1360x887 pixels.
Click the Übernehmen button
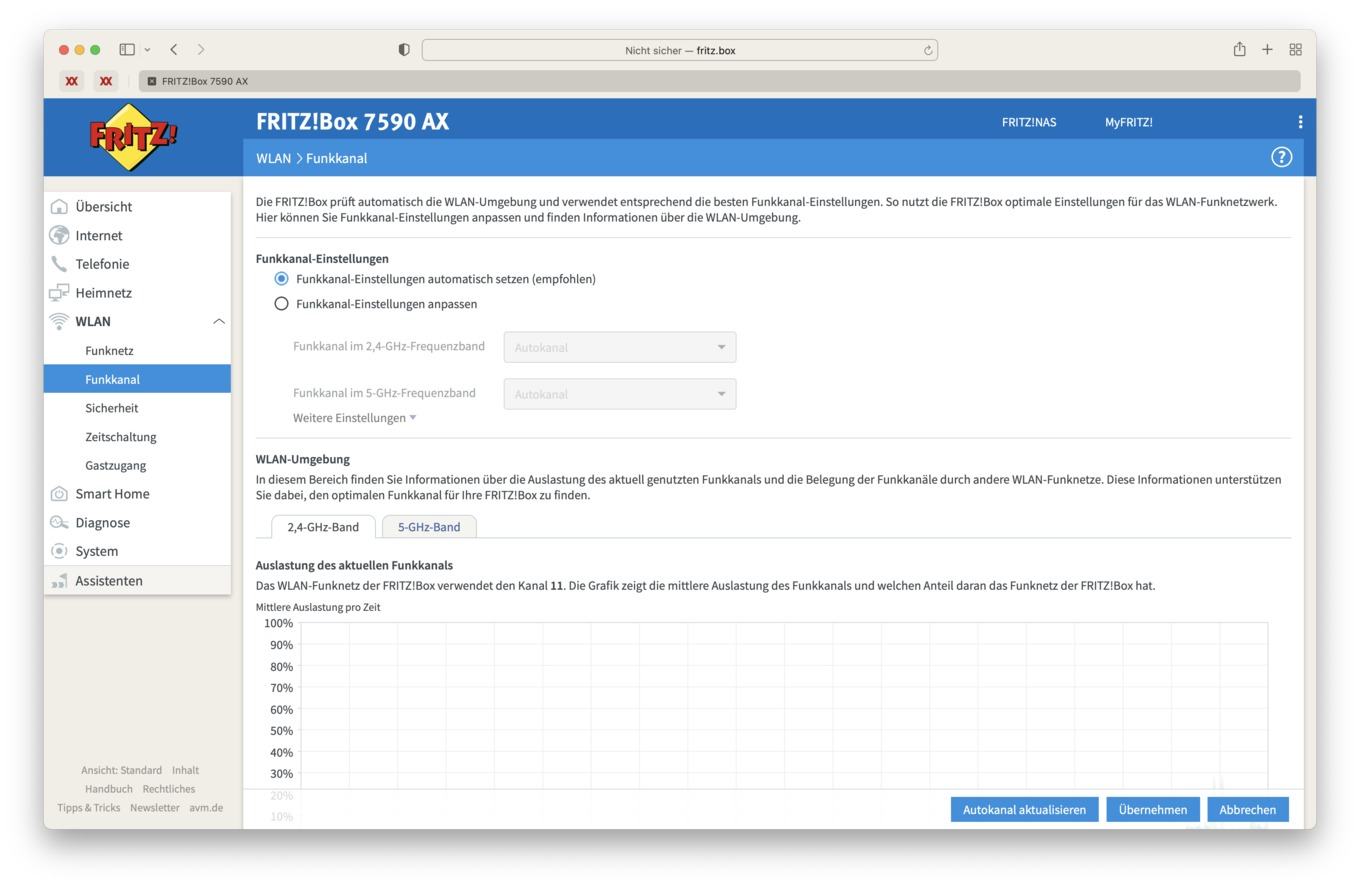pos(1153,810)
